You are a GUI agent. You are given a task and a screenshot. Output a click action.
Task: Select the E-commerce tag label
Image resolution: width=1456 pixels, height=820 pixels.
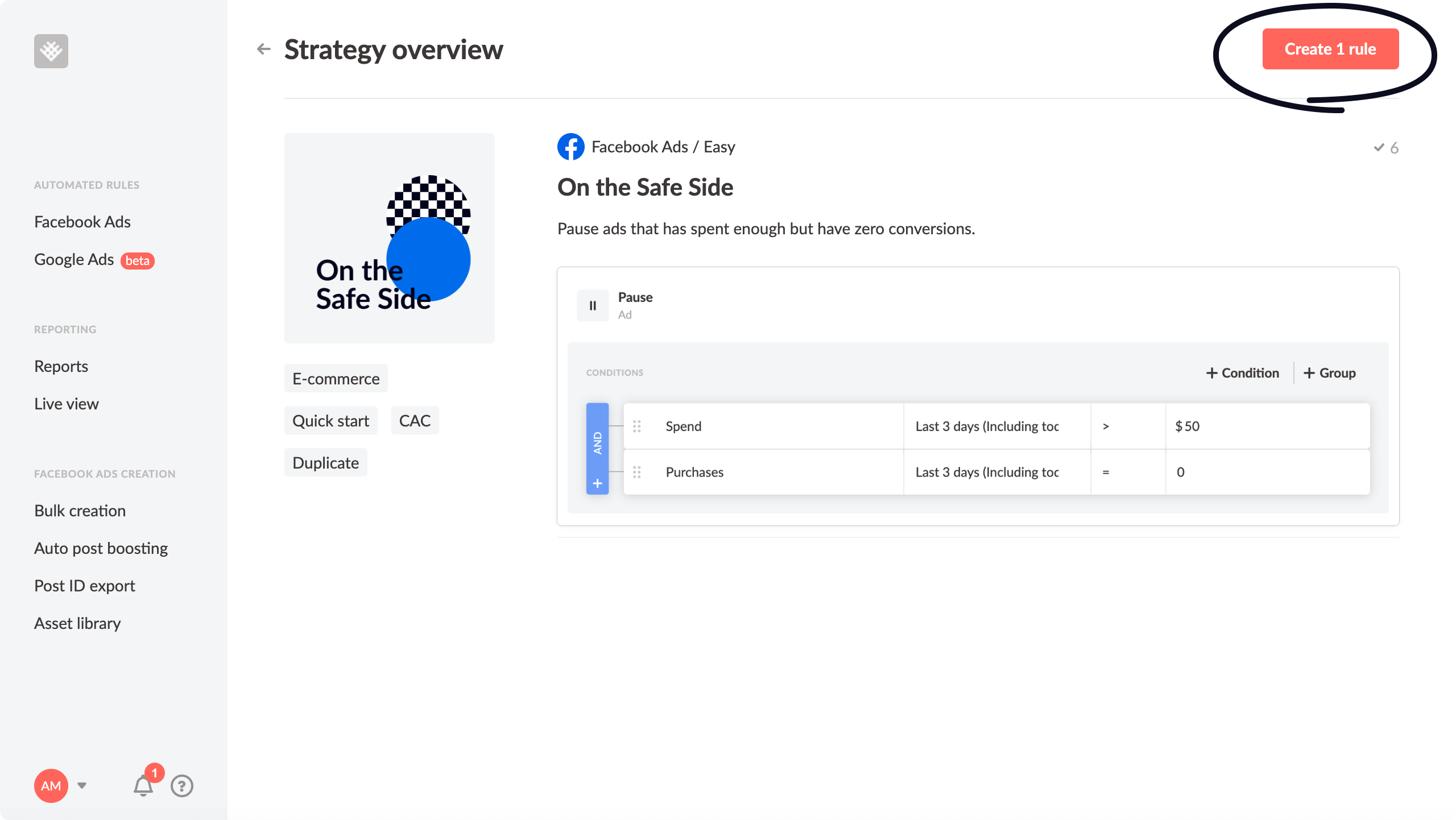click(x=335, y=378)
